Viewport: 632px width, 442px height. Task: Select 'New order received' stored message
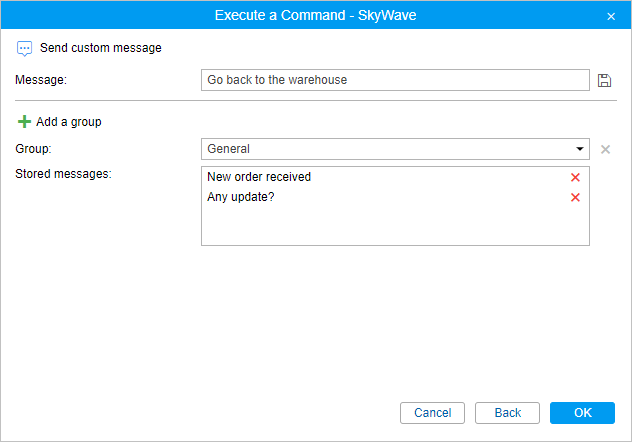[259, 177]
